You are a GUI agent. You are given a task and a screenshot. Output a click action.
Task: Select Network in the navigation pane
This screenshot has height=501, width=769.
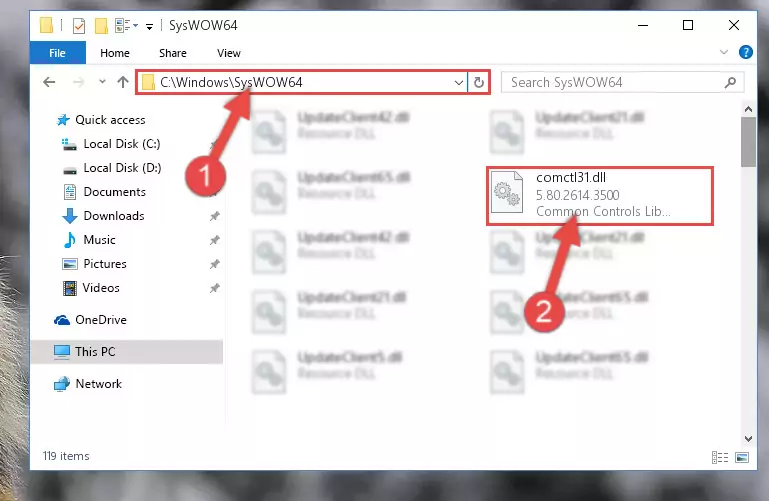pyautogui.click(x=88, y=384)
